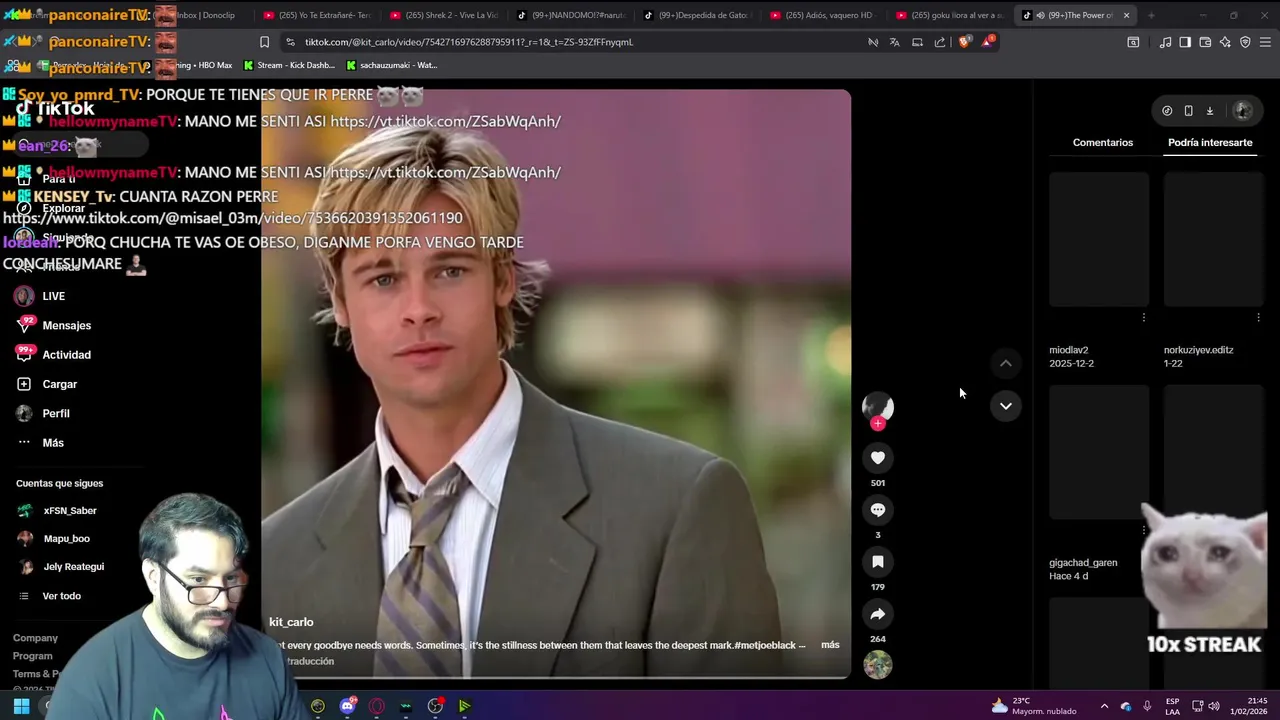Screen dimensions: 1280x720
Task: Open the LIVE sidebar item
Action: [54, 296]
